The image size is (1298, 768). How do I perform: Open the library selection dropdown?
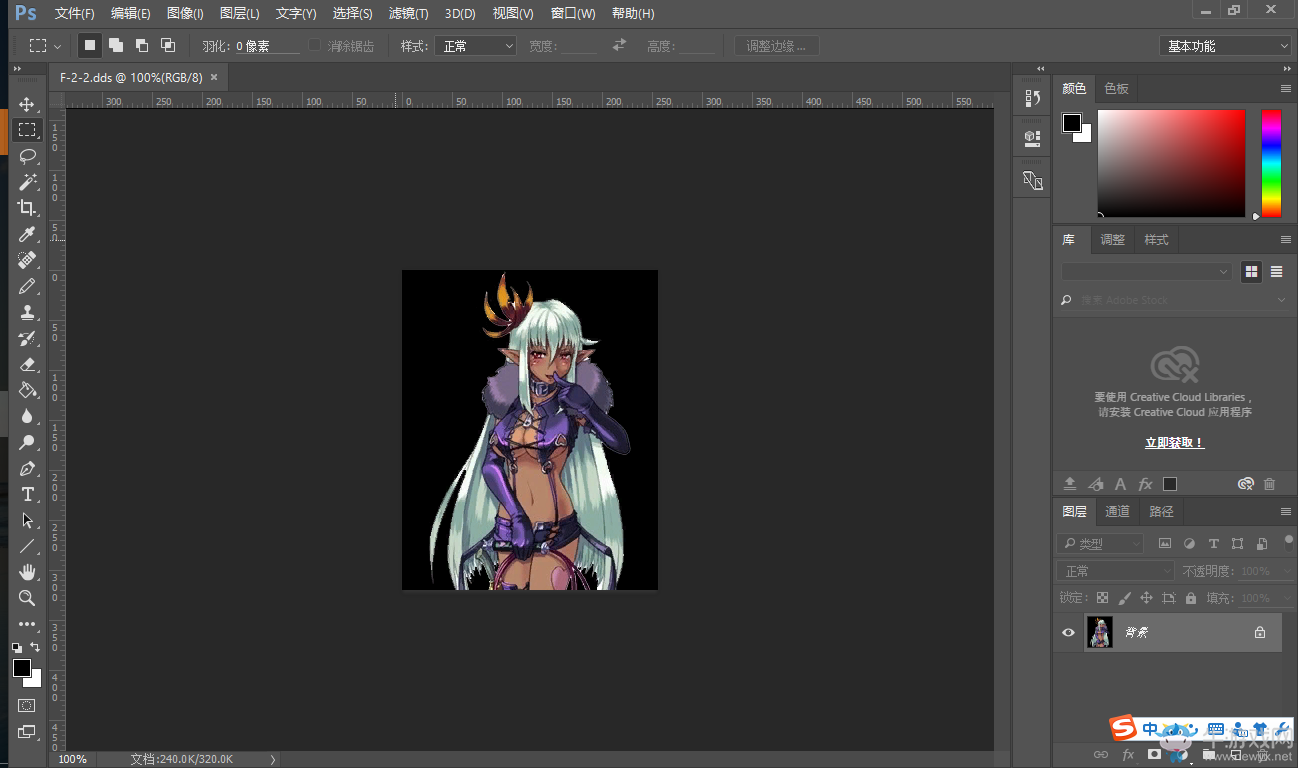tap(1147, 272)
